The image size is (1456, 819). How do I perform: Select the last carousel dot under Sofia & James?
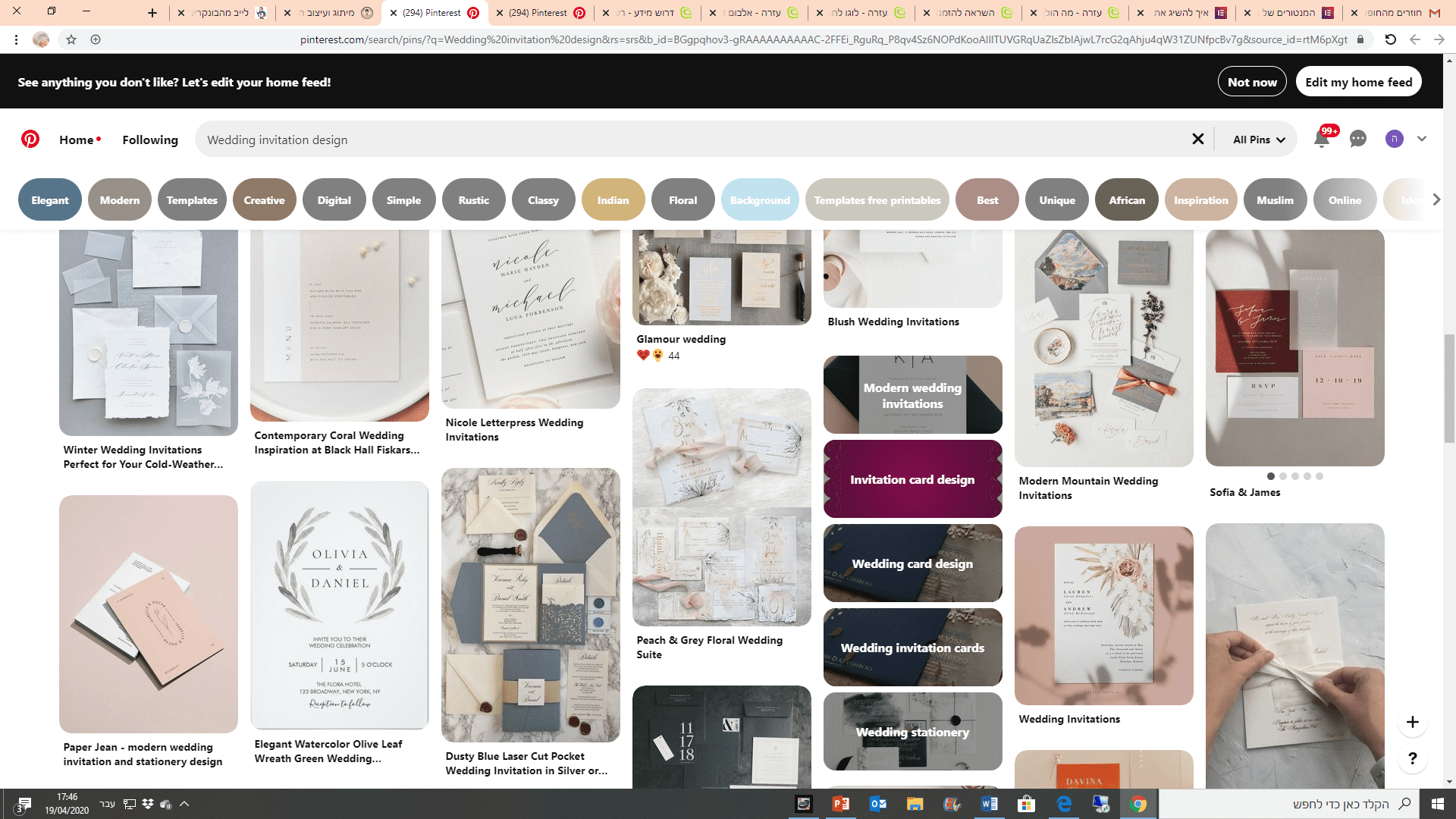[x=1319, y=476]
